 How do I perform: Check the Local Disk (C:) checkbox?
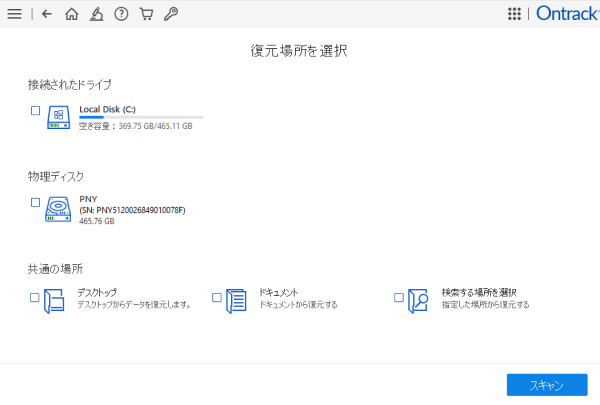(36, 111)
